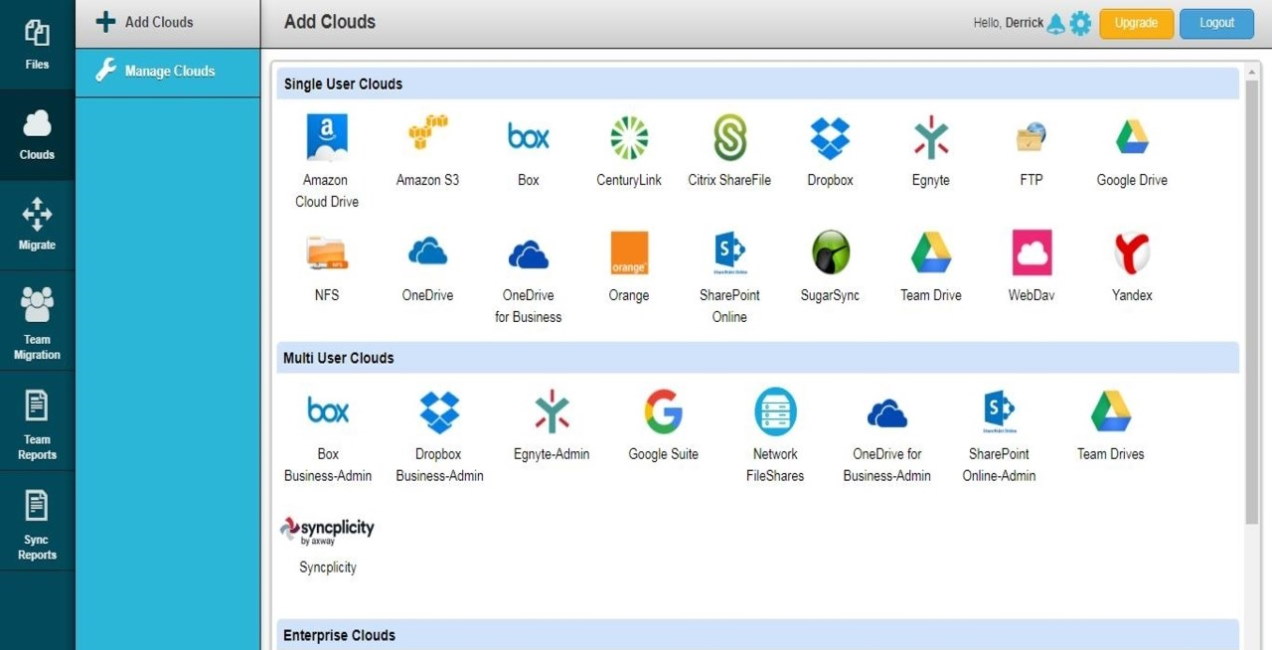Image resolution: width=1272 pixels, height=650 pixels.
Task: Click the Syncplicity cloud logo
Action: (327, 531)
